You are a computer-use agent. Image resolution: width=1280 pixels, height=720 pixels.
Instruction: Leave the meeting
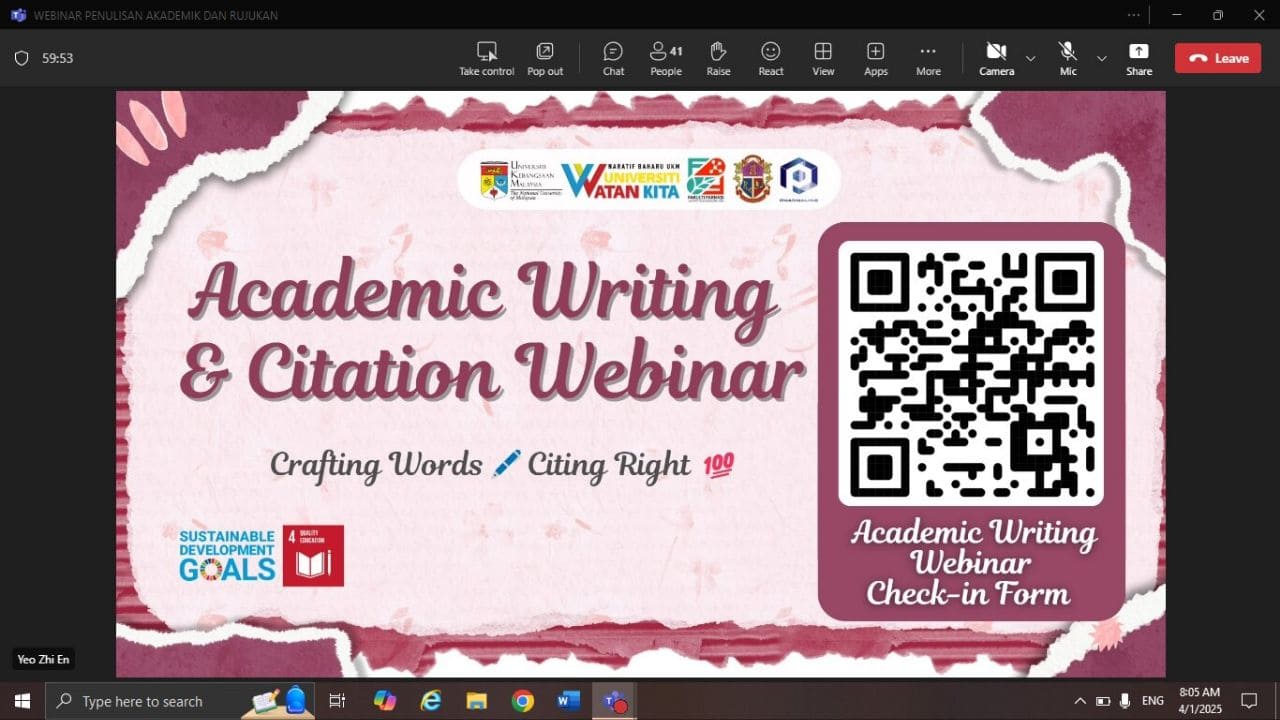click(1217, 58)
